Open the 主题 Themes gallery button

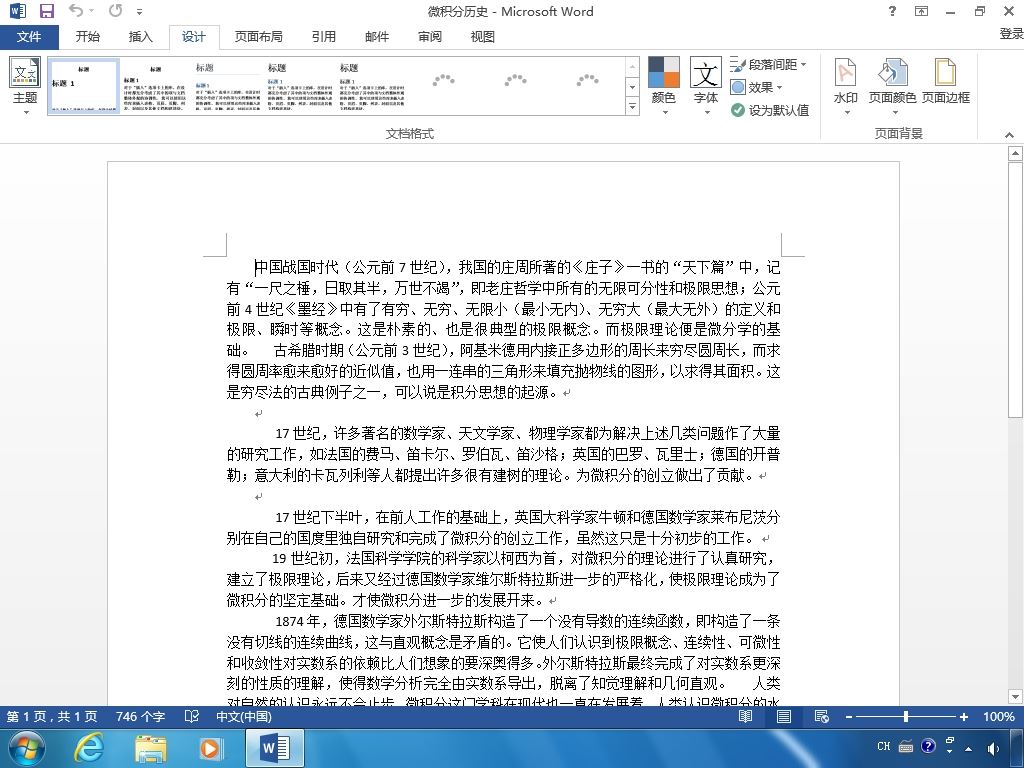click(25, 86)
